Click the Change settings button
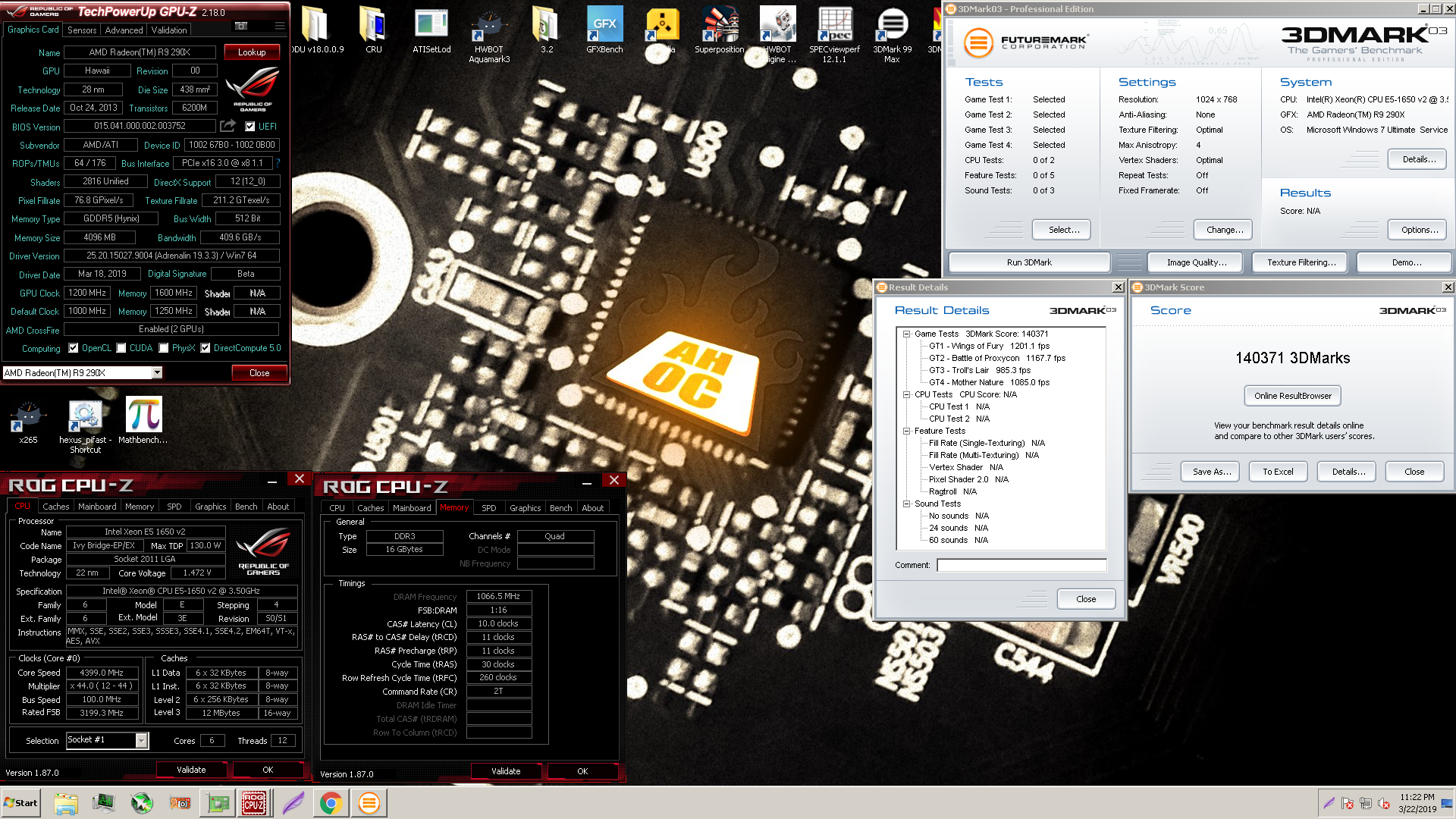The image size is (1456, 819). click(x=1225, y=230)
